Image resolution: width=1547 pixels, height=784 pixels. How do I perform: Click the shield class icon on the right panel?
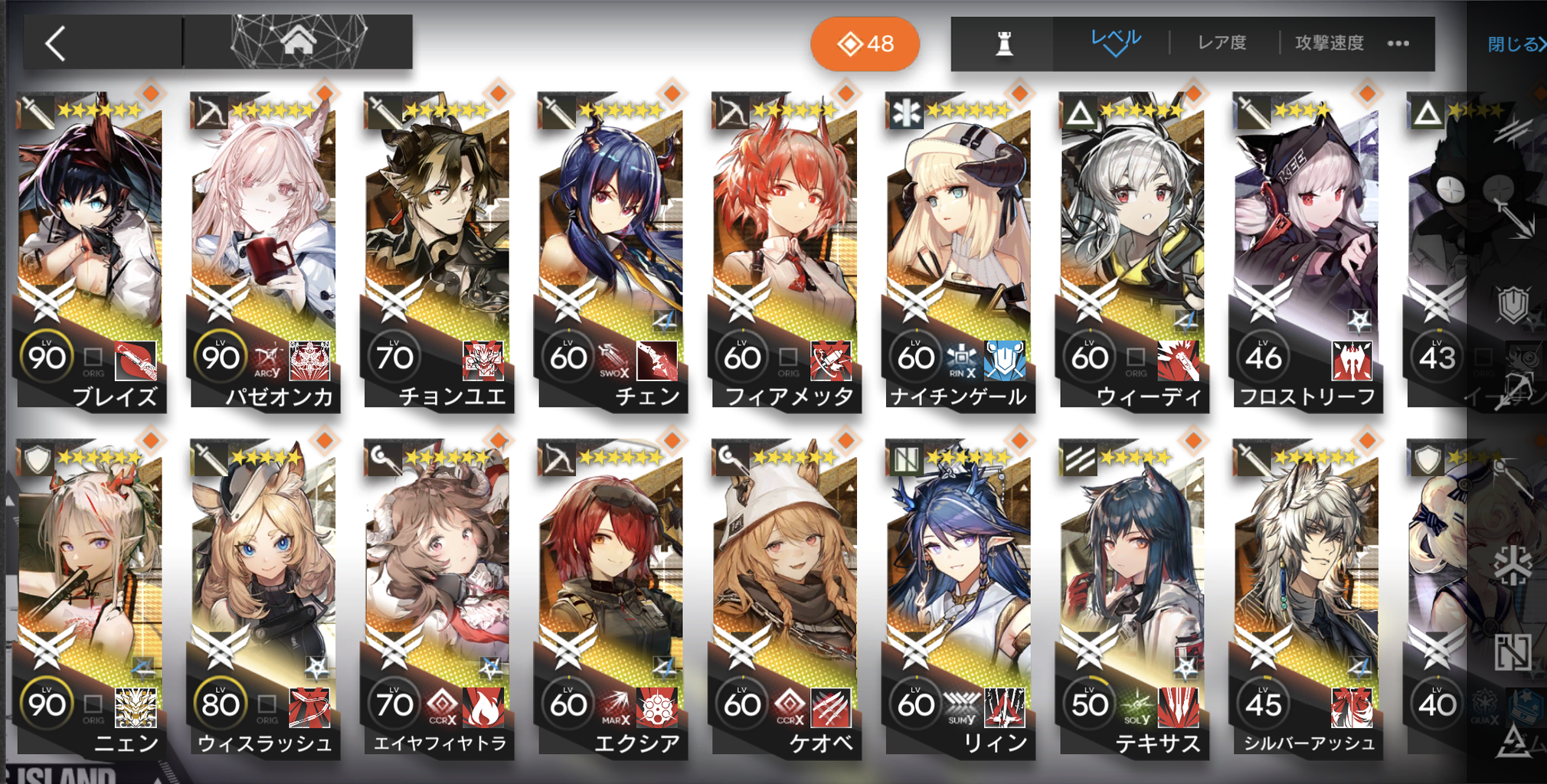pyautogui.click(x=1513, y=305)
